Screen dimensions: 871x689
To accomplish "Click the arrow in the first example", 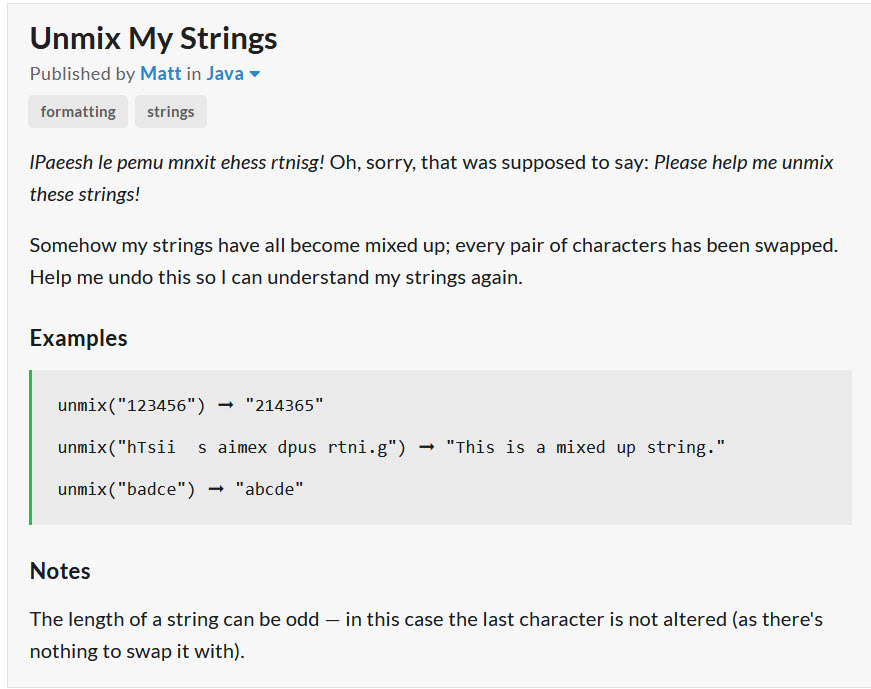I will pos(226,406).
